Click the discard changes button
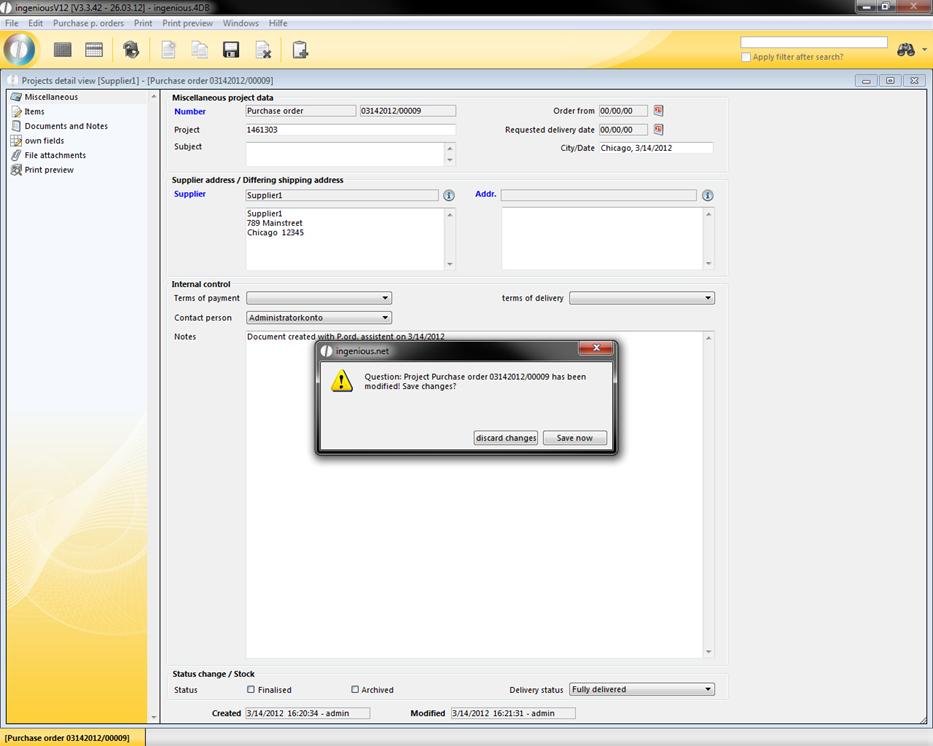Image resolution: width=933 pixels, height=746 pixels. tap(506, 438)
